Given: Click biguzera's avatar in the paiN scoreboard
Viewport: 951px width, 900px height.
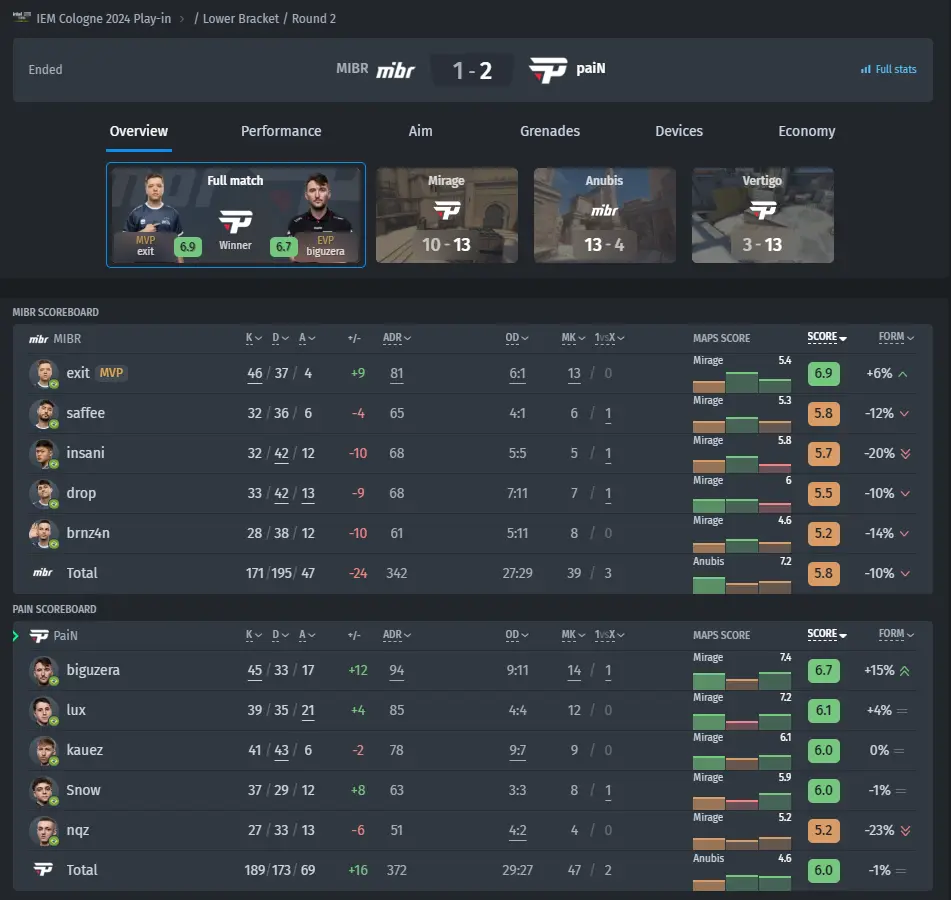Looking at the screenshot, I should tap(44, 670).
